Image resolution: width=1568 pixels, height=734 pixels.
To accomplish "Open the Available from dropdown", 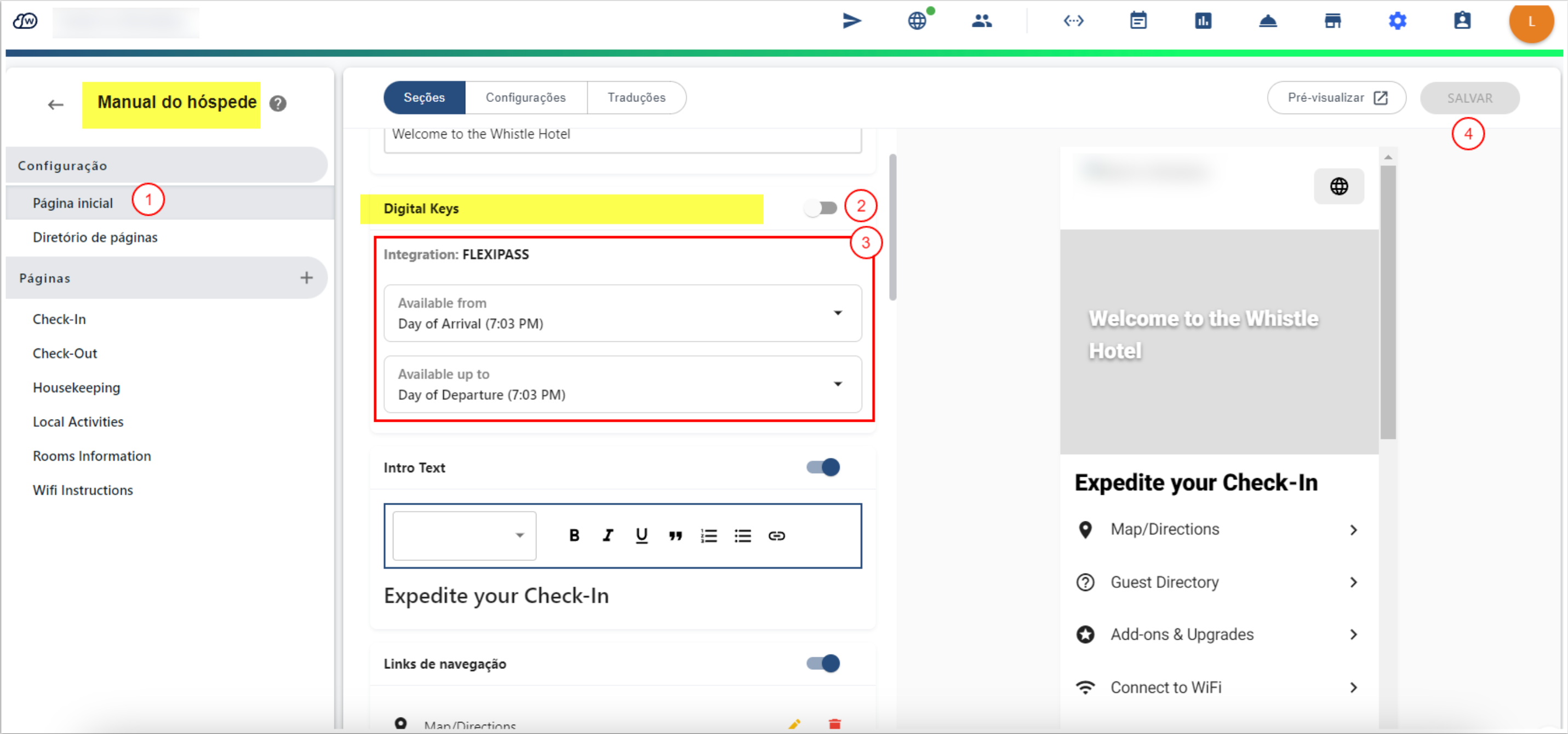I will pyautogui.click(x=623, y=313).
